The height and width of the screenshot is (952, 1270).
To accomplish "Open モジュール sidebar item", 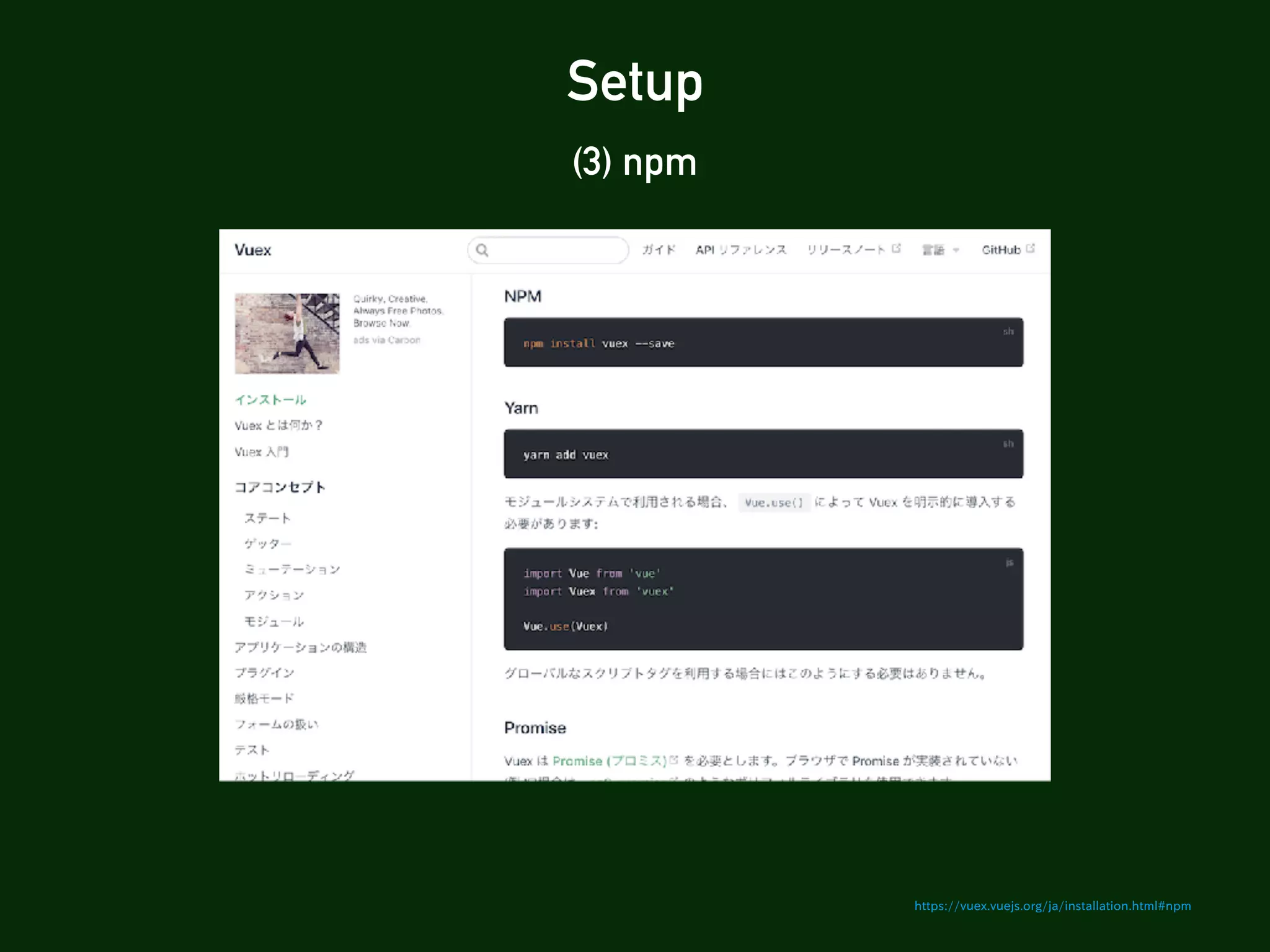I will pyautogui.click(x=273, y=622).
